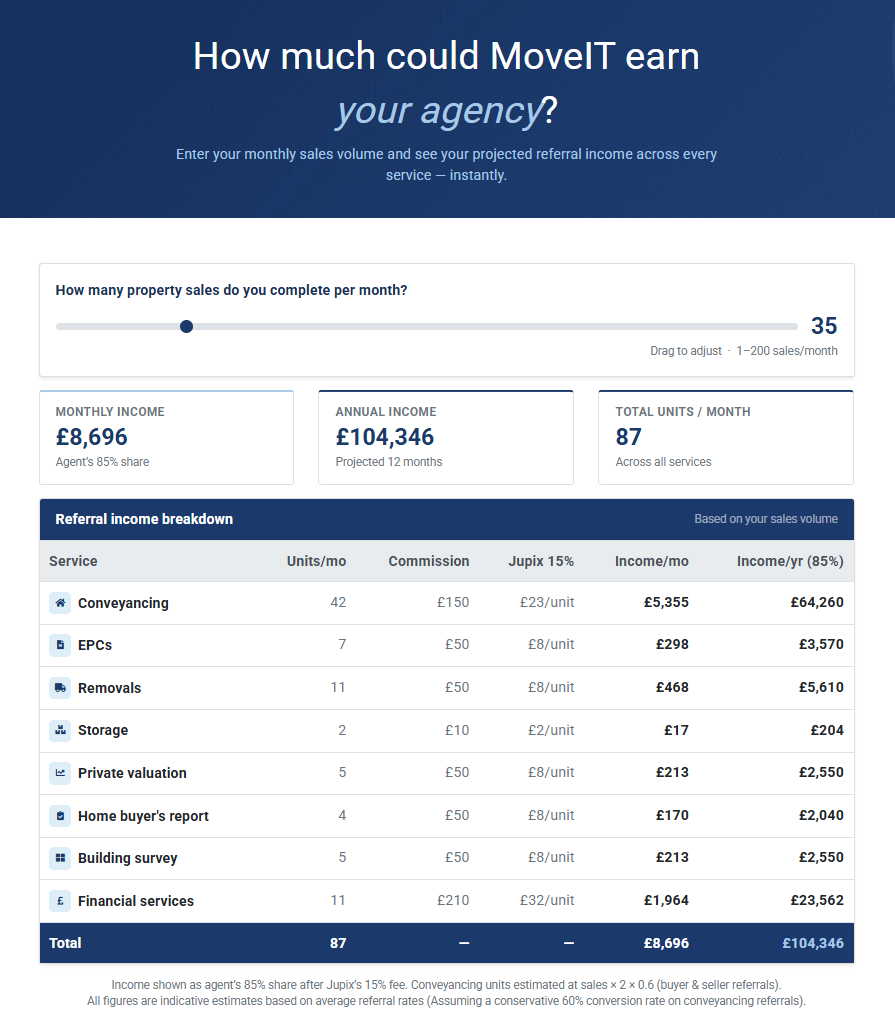Click Storage commission £10

tap(457, 730)
